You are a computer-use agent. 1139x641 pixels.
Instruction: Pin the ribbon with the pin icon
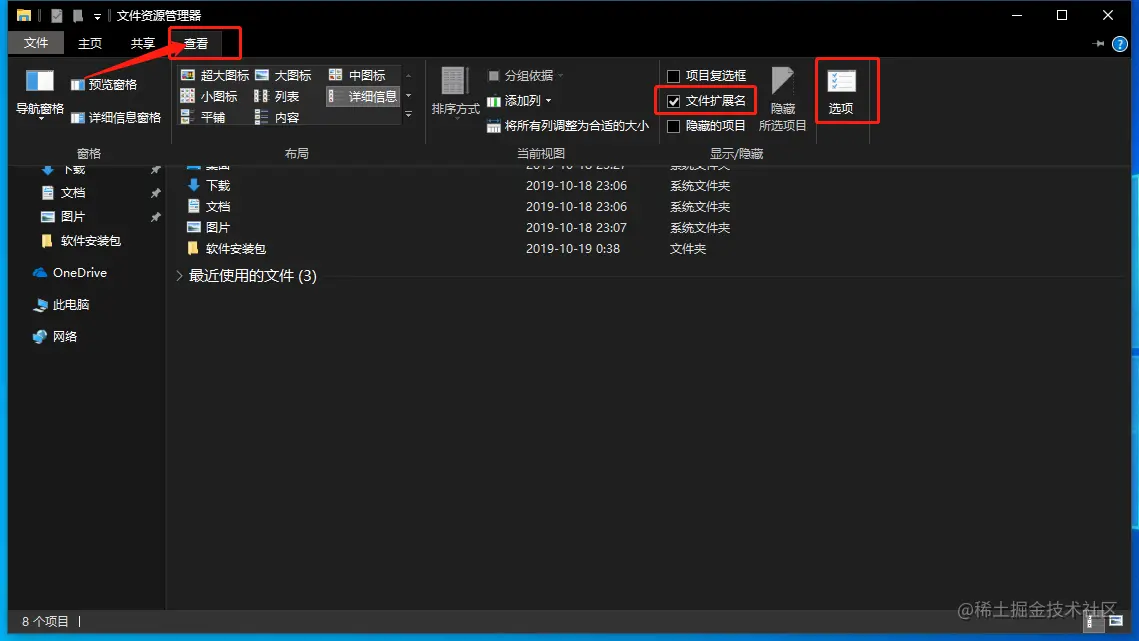1098,44
